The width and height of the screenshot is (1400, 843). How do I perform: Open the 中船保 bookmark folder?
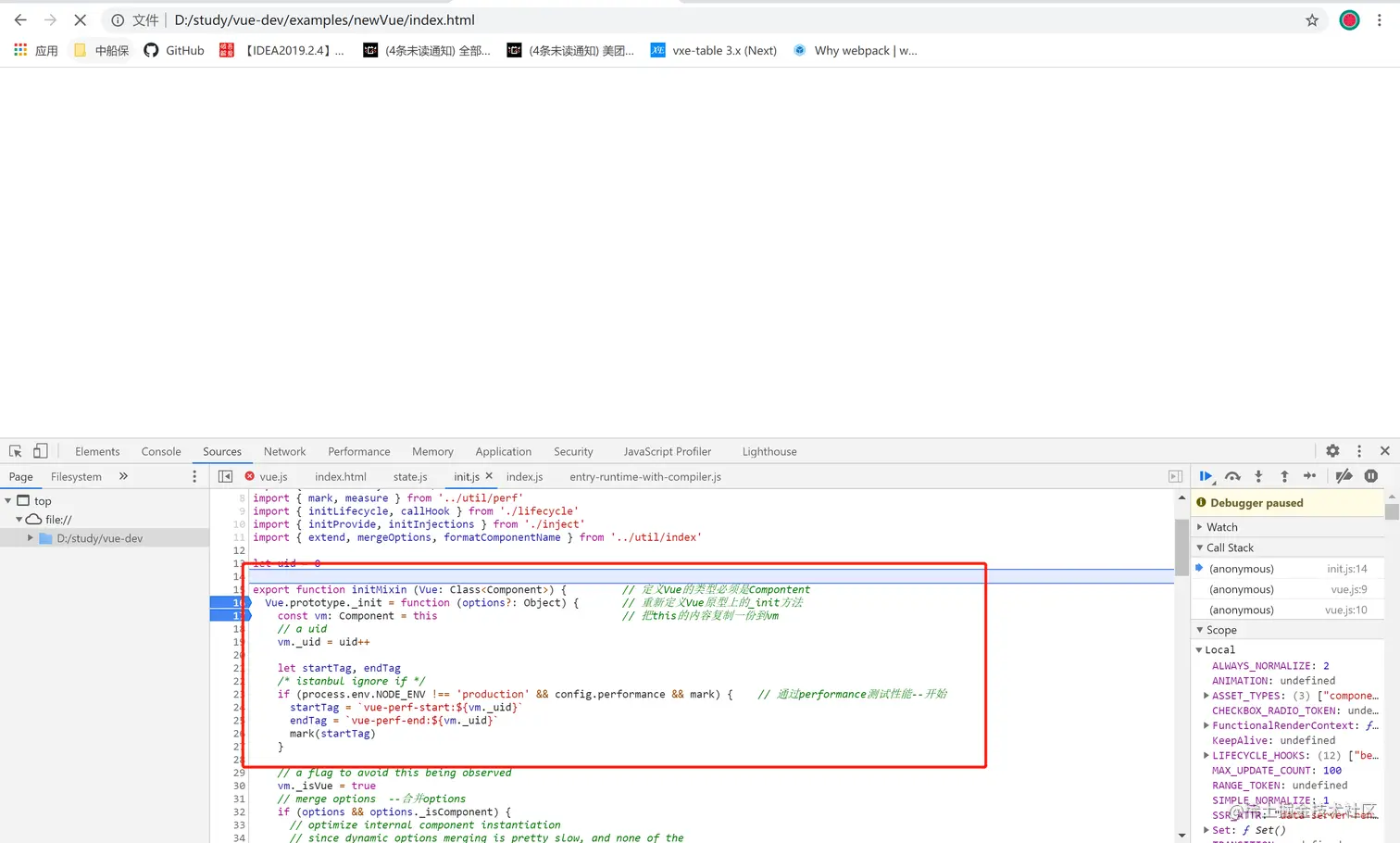coord(101,50)
